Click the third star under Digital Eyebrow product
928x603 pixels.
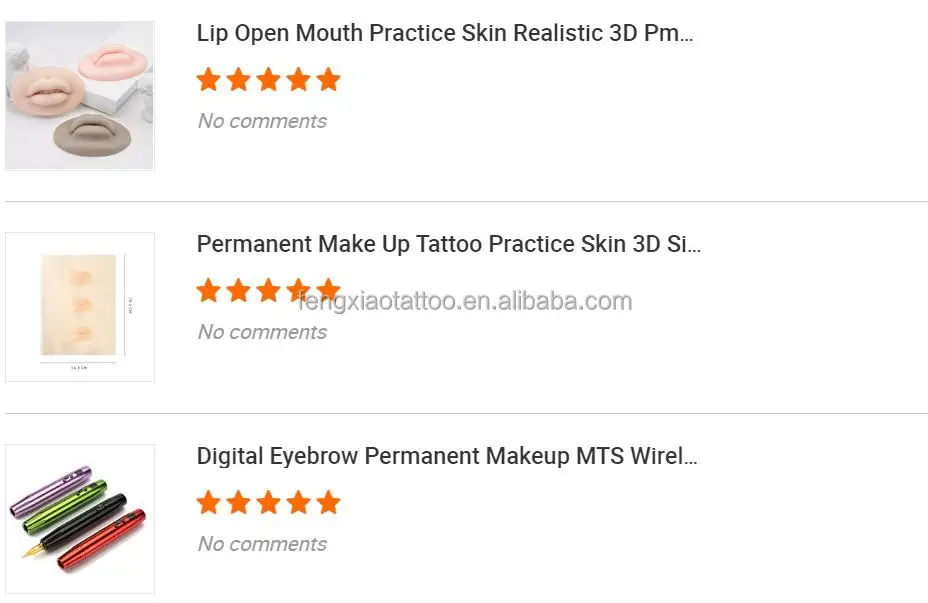click(x=268, y=503)
